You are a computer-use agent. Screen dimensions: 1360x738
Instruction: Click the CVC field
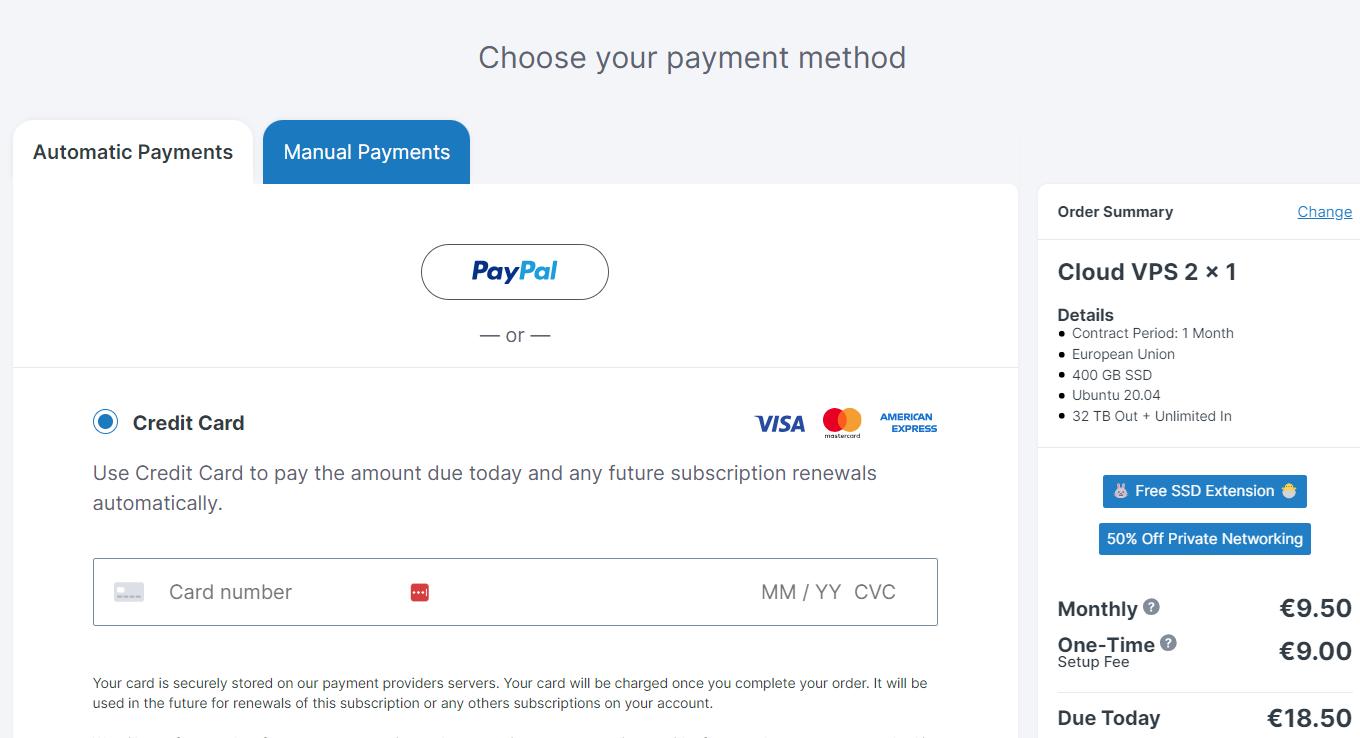tap(875, 592)
